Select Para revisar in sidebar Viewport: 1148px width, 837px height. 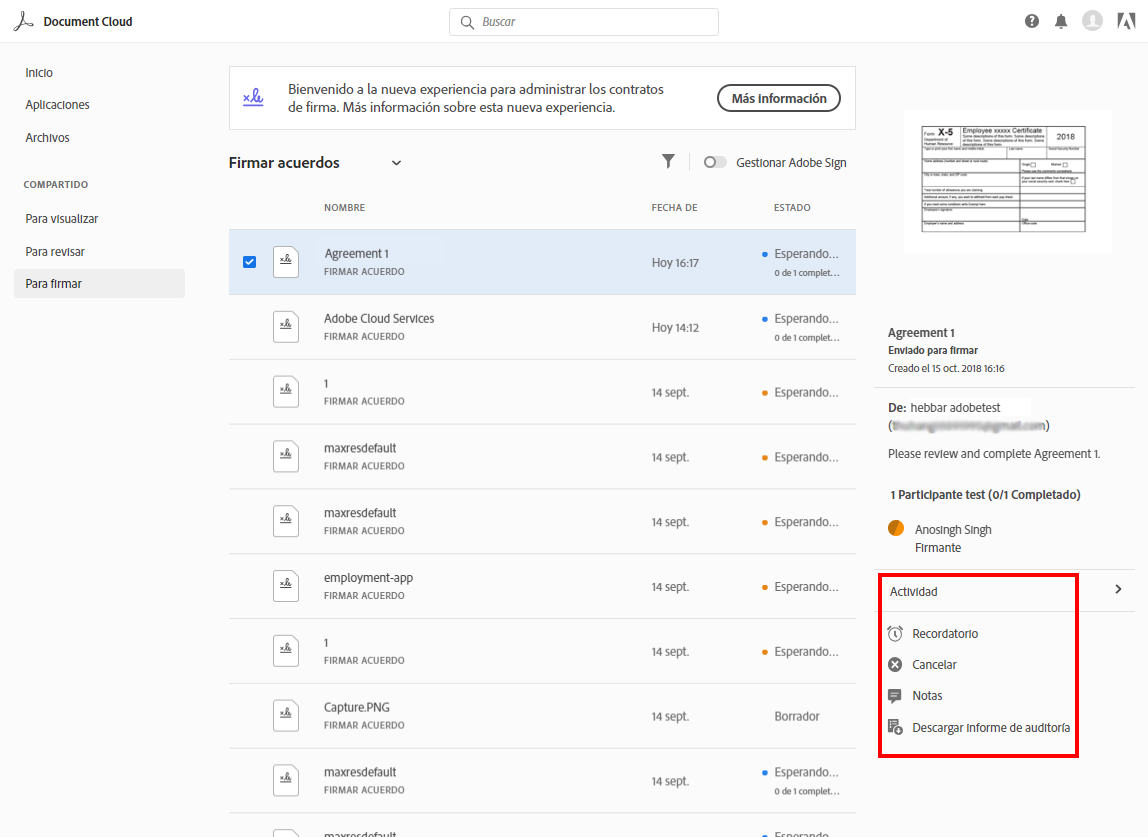pos(55,252)
